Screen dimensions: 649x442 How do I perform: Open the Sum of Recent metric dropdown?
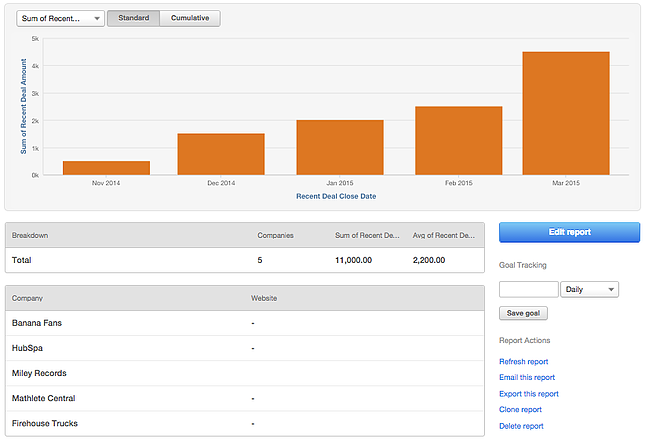(60, 18)
